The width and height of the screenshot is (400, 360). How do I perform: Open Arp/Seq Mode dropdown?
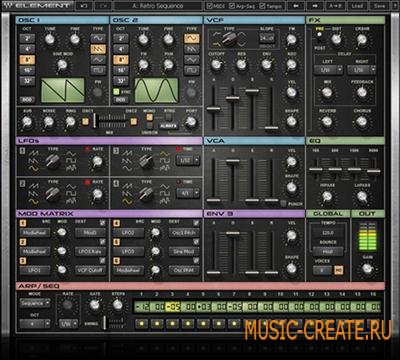[35, 303]
